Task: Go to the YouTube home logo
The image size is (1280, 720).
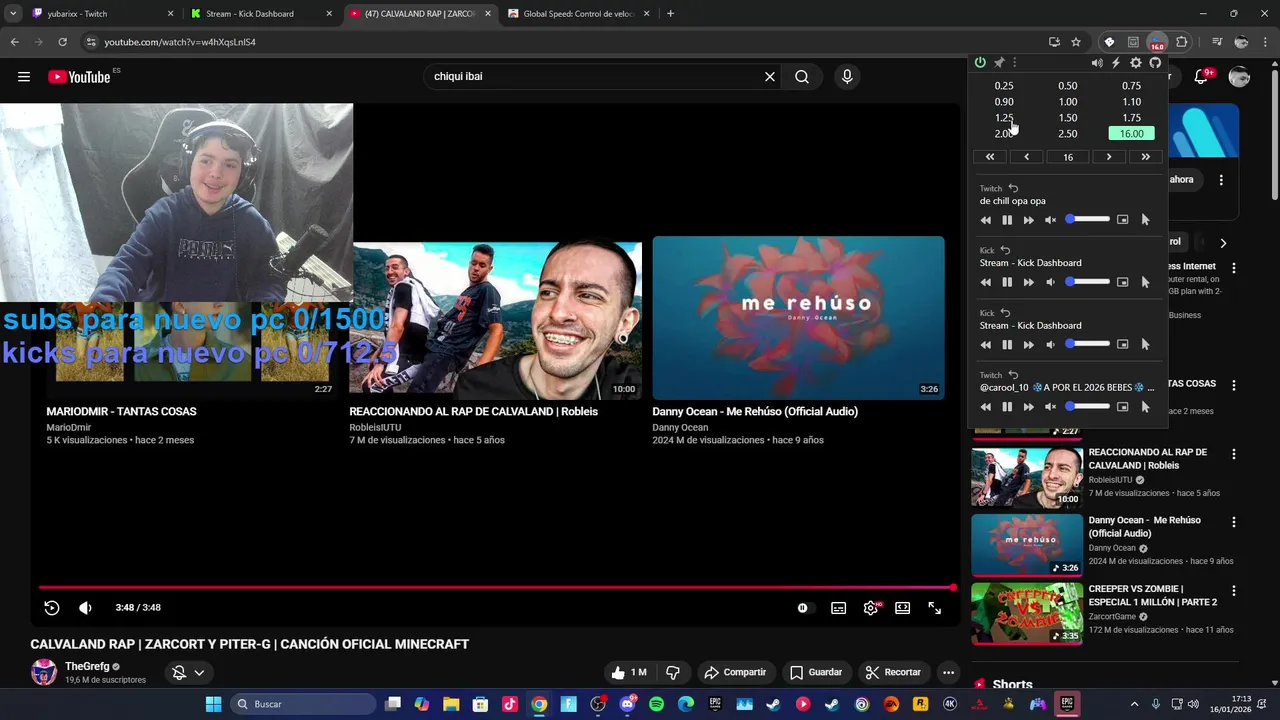Action: pos(79,77)
